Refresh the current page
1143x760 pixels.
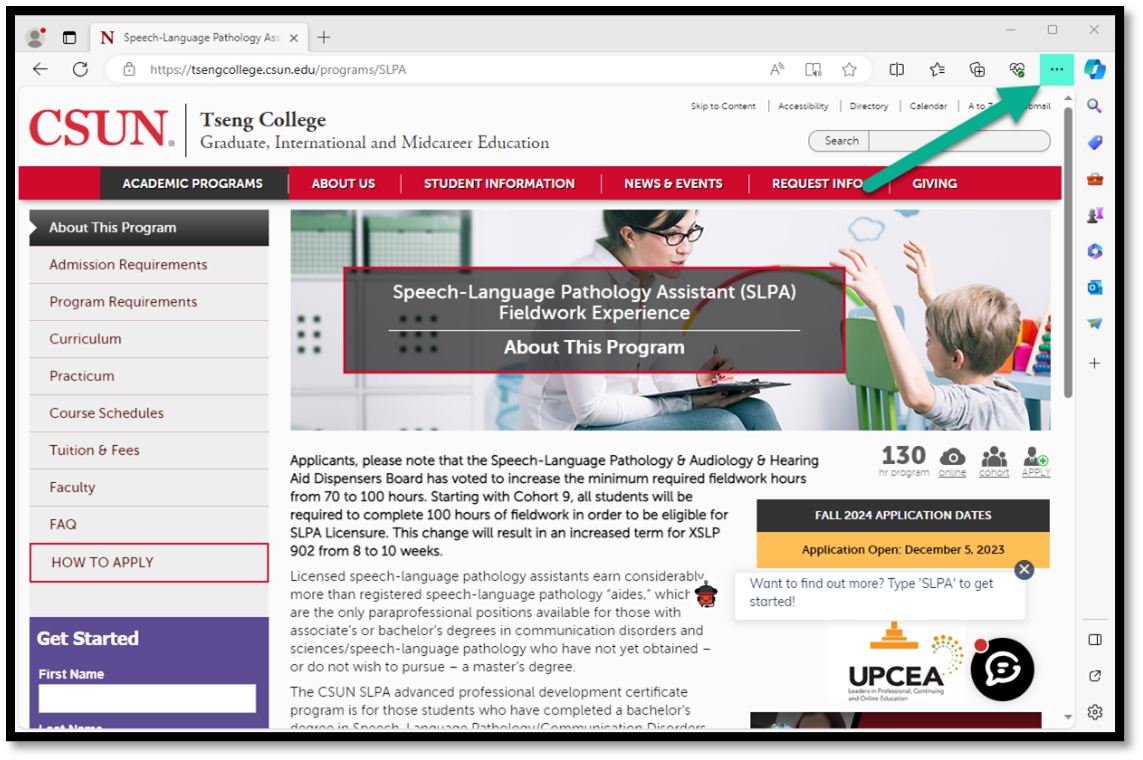click(x=80, y=69)
